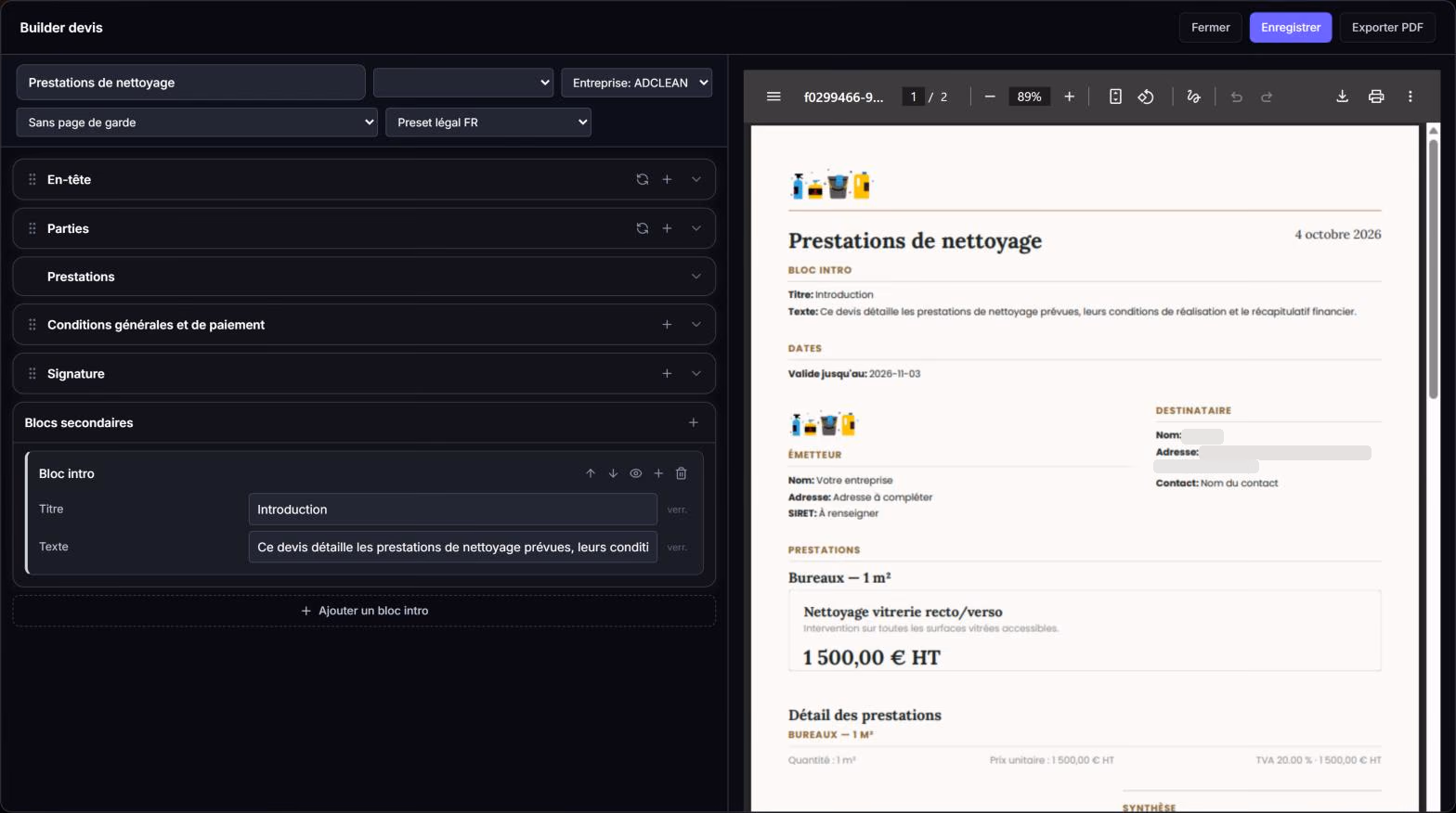Screen dimensions: 1456x813
Task: Expand the En-tête section
Action: (696, 179)
